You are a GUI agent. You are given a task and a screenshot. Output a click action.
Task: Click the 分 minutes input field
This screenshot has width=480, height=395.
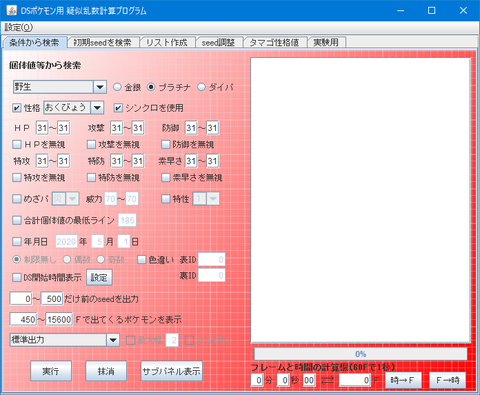(257, 380)
